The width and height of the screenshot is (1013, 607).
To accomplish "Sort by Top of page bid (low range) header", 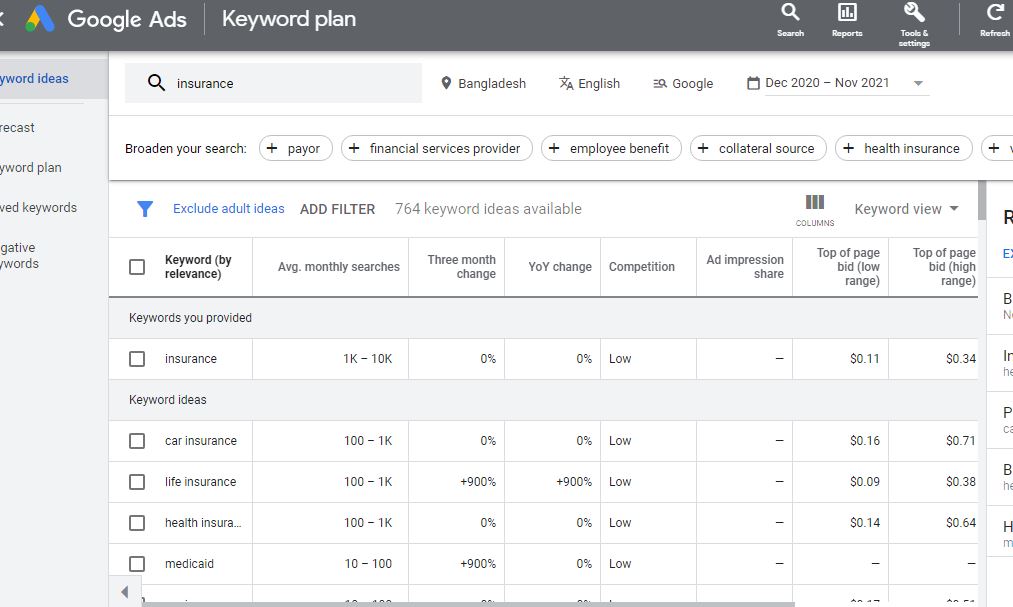I will coord(848,267).
